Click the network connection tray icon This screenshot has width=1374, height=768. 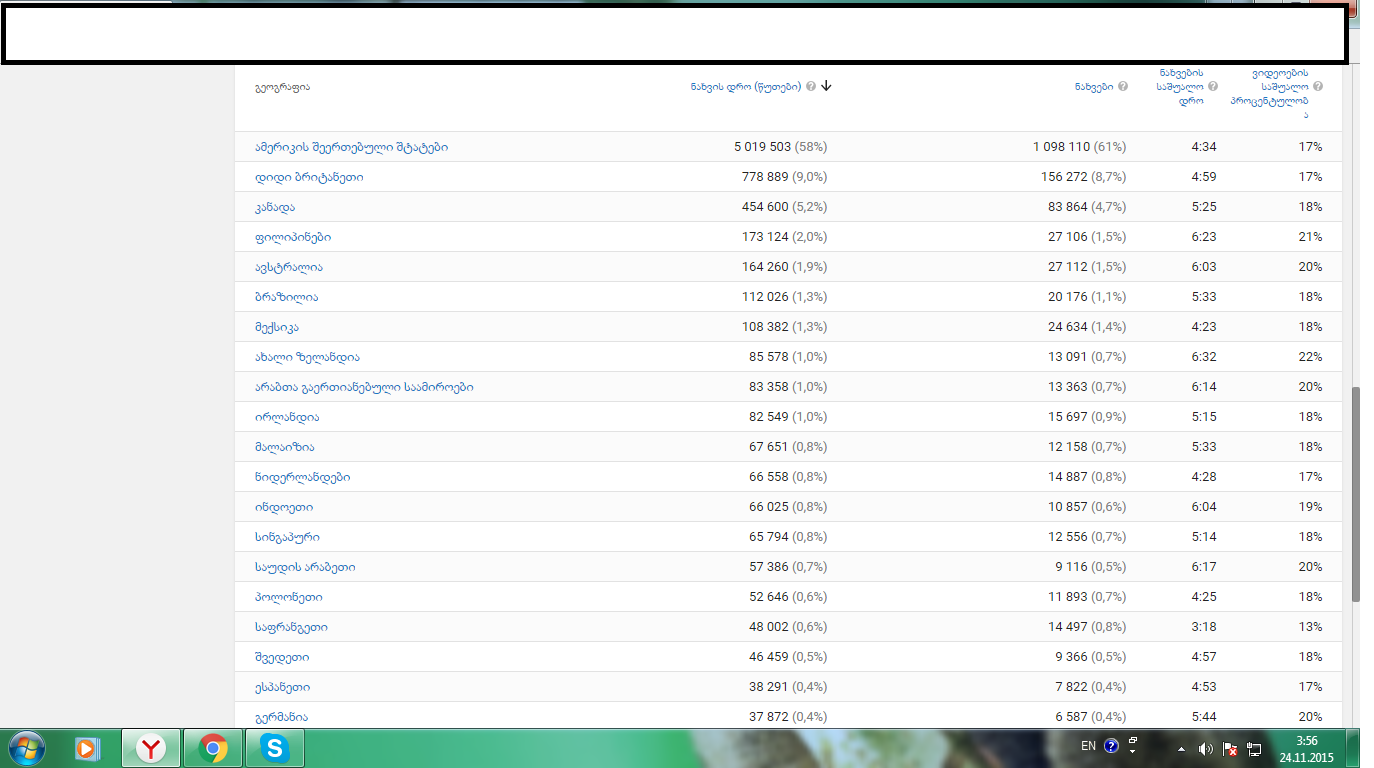[1255, 748]
